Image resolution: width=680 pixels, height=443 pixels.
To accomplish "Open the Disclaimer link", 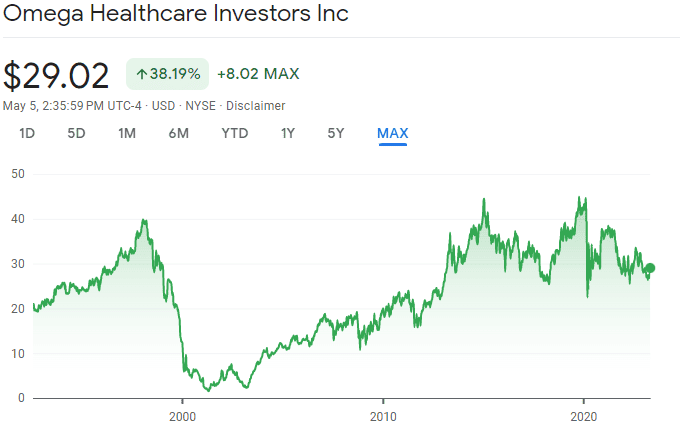I will [255, 106].
